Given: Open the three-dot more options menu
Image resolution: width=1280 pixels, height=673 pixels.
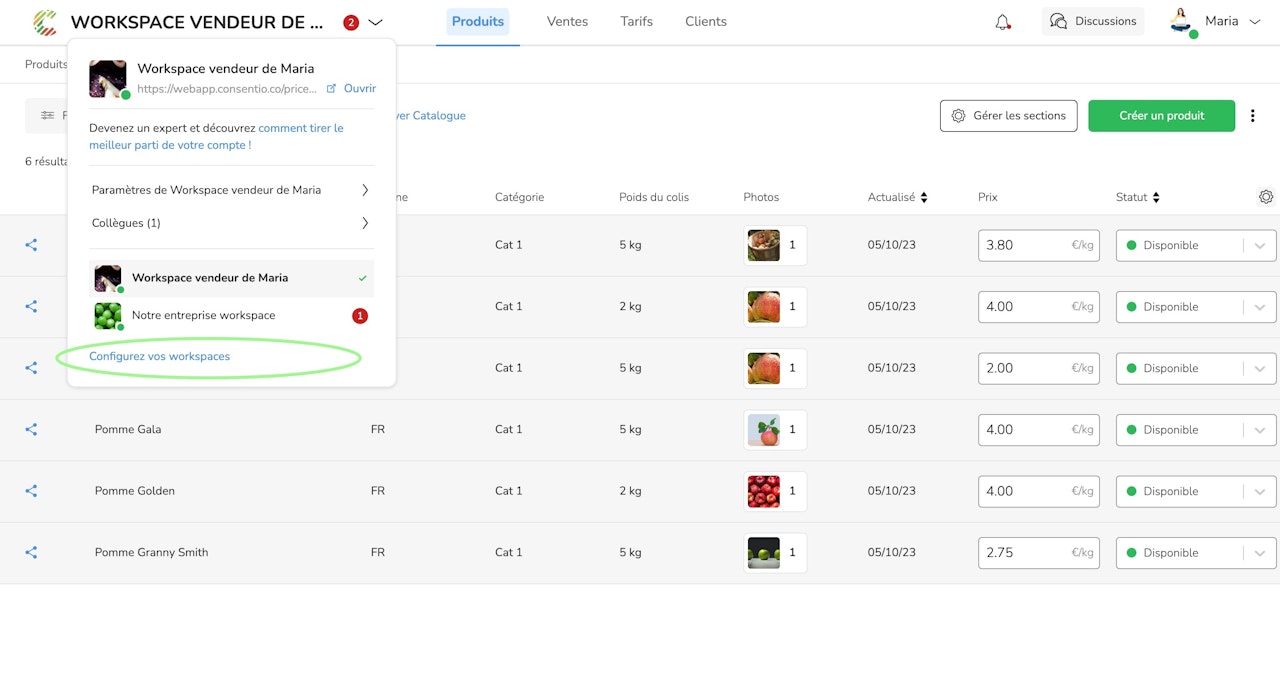Looking at the screenshot, I should click(1253, 116).
